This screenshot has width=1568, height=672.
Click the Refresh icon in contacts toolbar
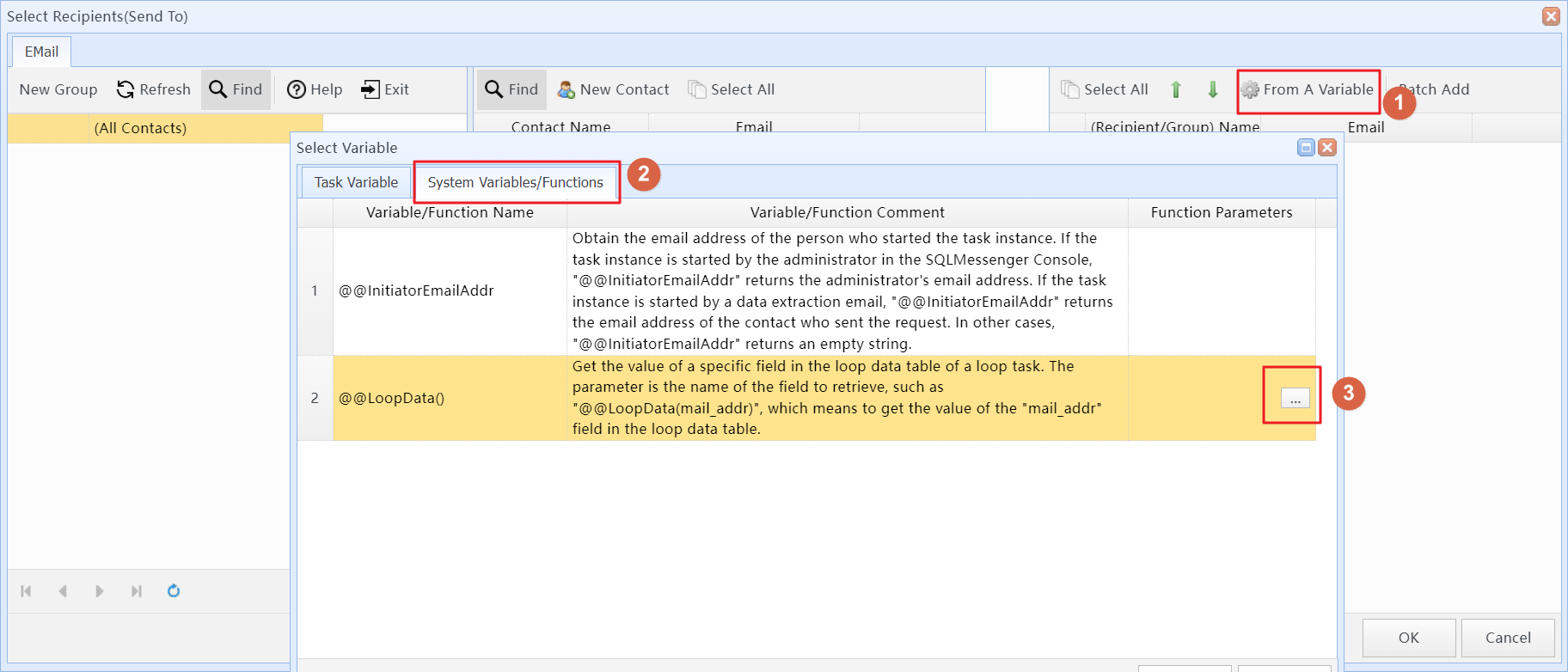coord(126,89)
